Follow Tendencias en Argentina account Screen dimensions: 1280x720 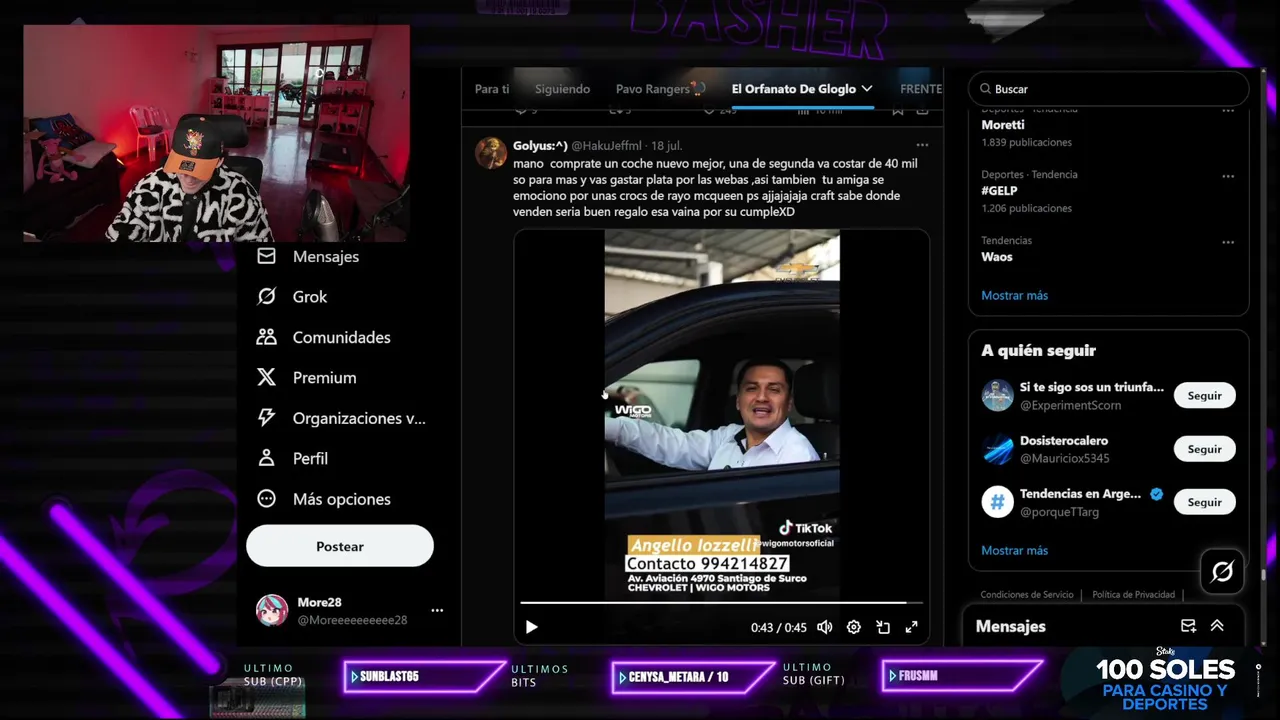[x=1204, y=502]
